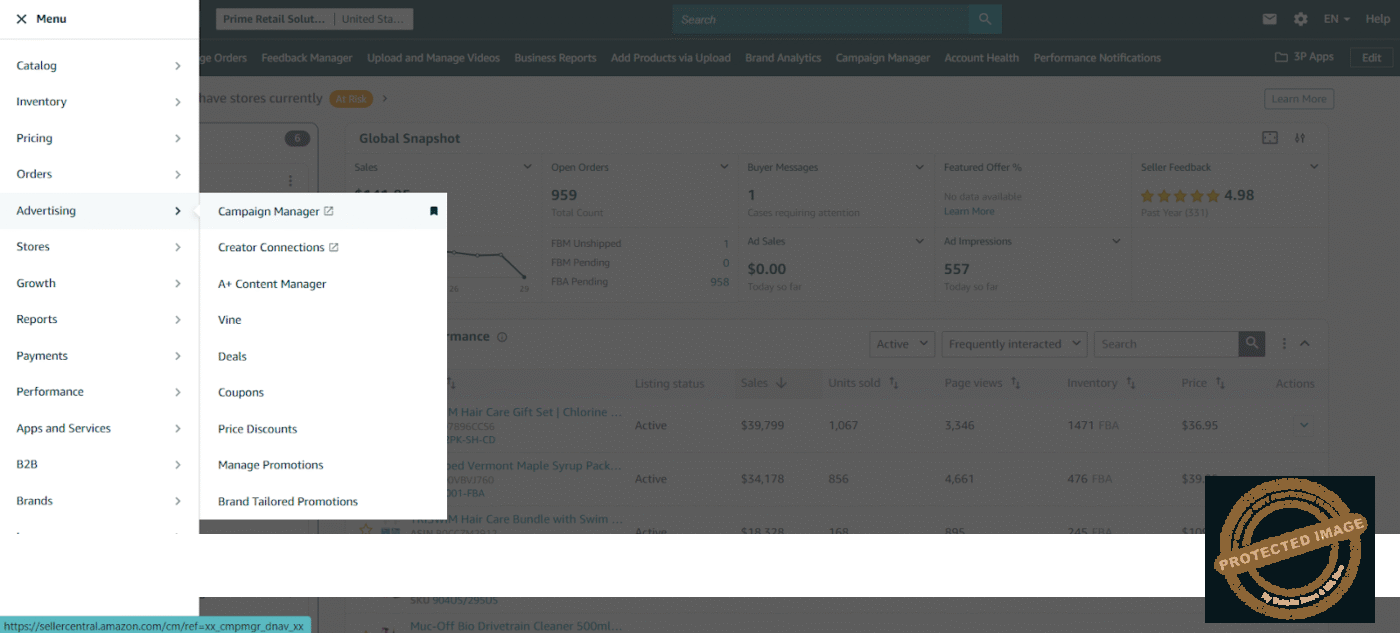Expand the Reports menu category

coord(99,319)
